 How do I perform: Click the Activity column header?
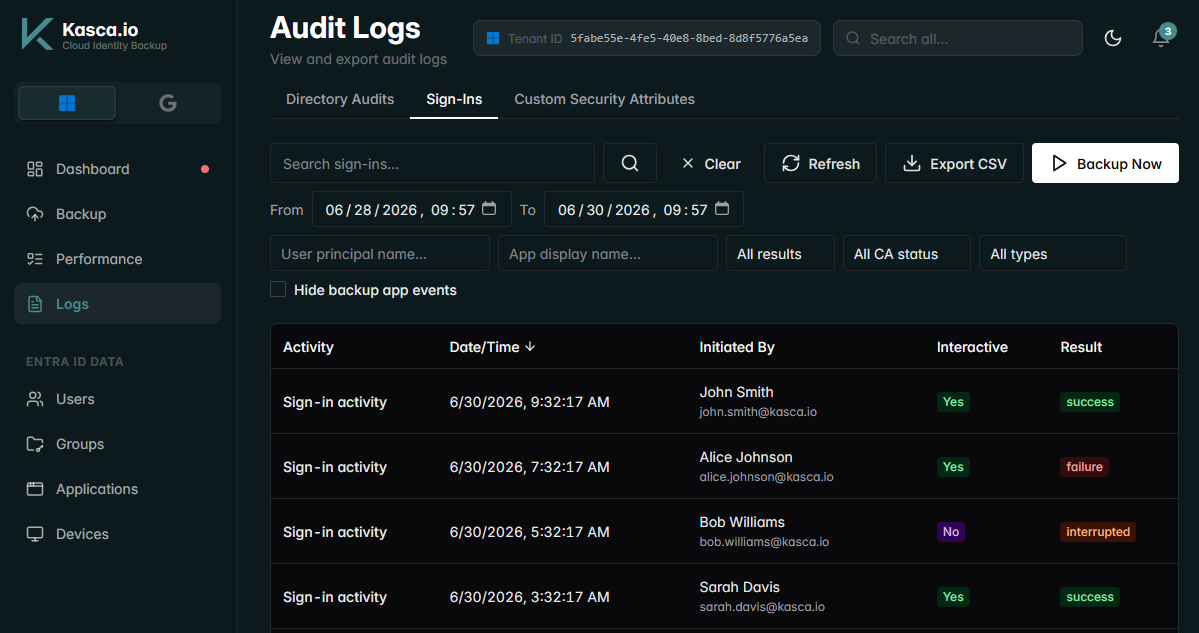[308, 347]
